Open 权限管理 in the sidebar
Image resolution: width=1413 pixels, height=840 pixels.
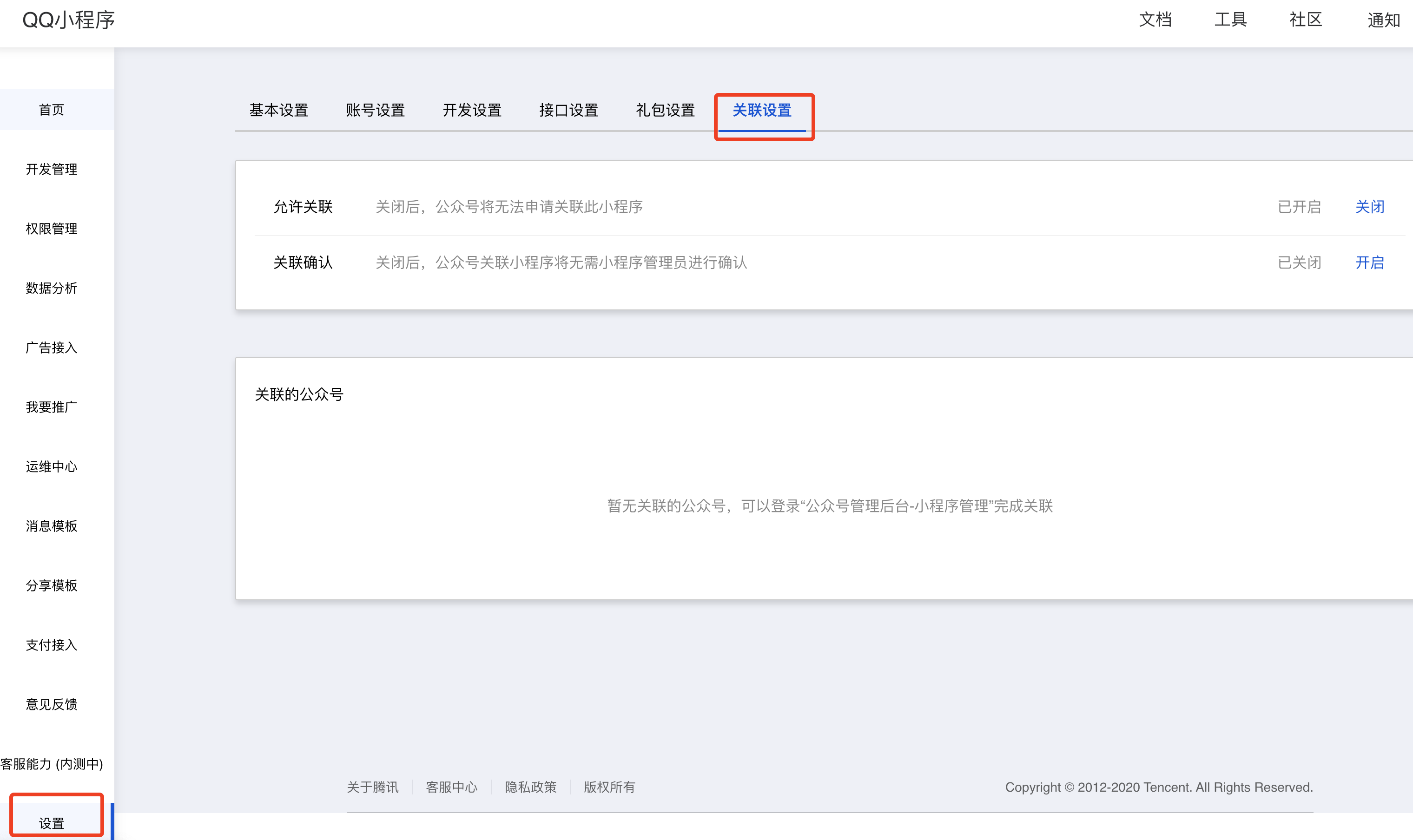point(52,229)
